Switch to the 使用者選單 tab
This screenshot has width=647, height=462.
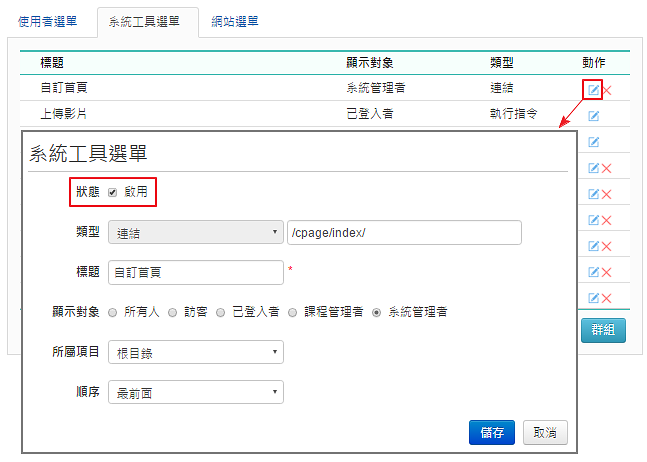(47, 21)
